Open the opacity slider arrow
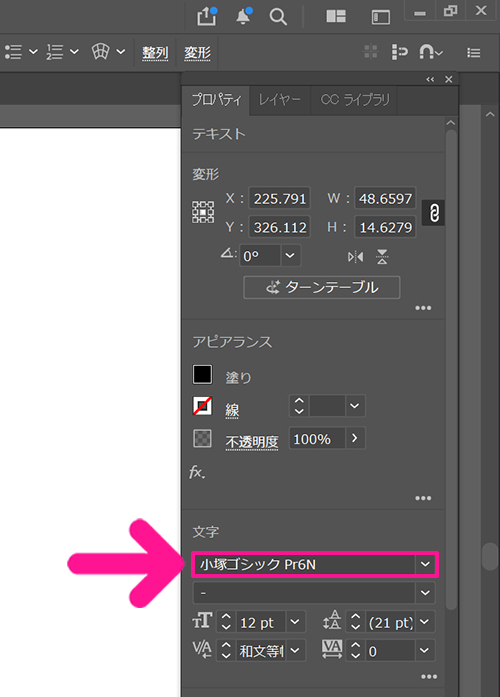Image resolution: width=500 pixels, height=697 pixels. 355,438
